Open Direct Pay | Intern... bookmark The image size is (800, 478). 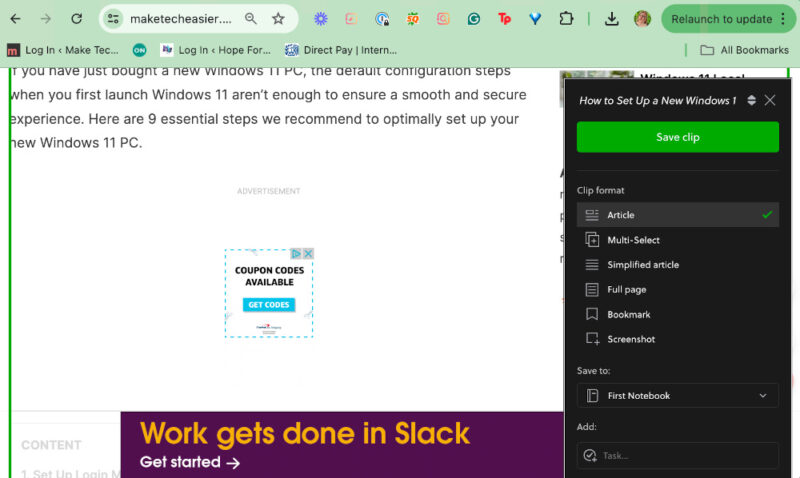click(x=341, y=50)
